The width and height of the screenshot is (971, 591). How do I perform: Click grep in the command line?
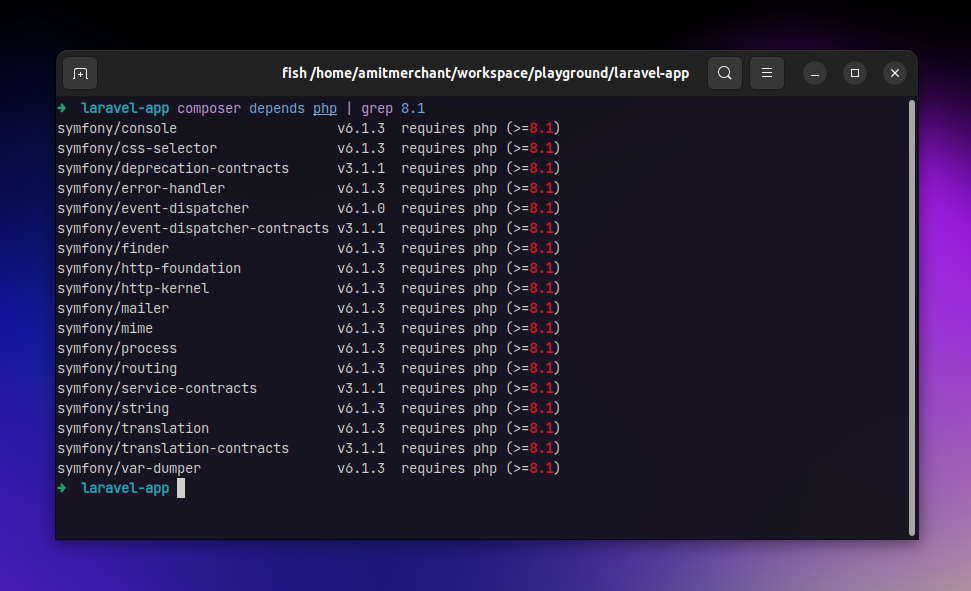(377, 108)
